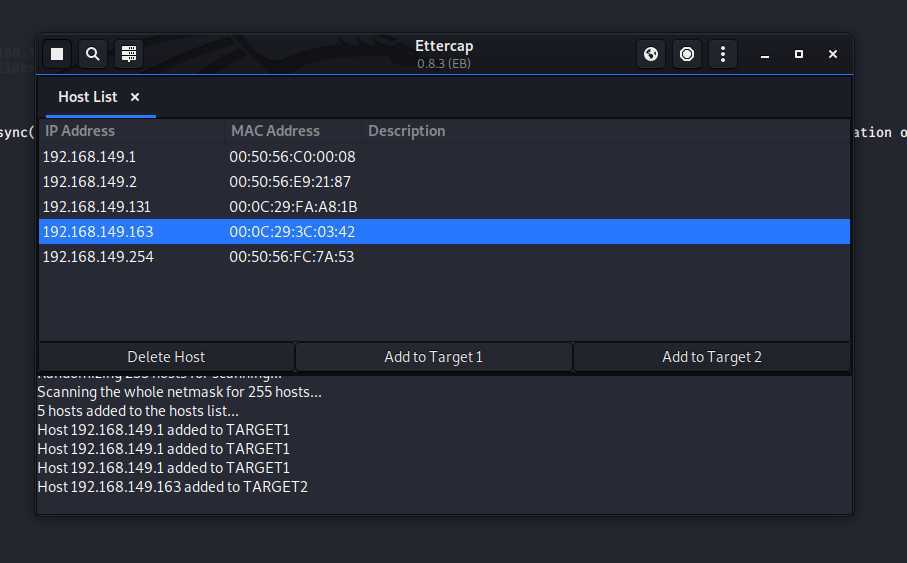
Task: Click log line 'Scanning the whole netmask for 255 hosts...'
Action: (179, 392)
